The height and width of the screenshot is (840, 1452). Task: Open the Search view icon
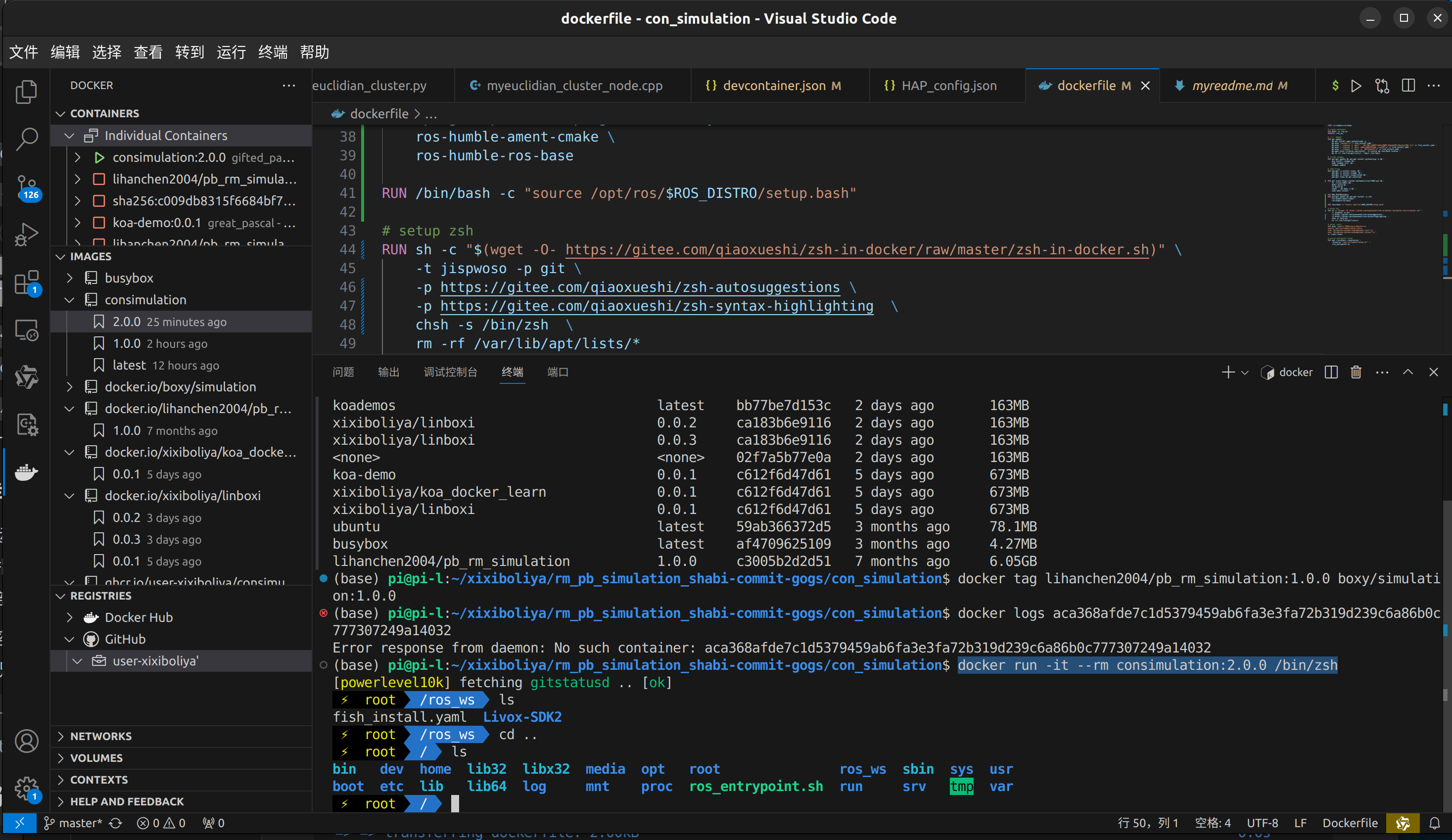pos(26,139)
